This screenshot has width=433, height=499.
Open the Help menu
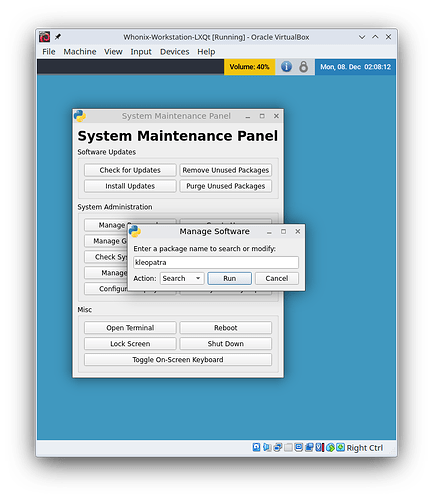206,52
